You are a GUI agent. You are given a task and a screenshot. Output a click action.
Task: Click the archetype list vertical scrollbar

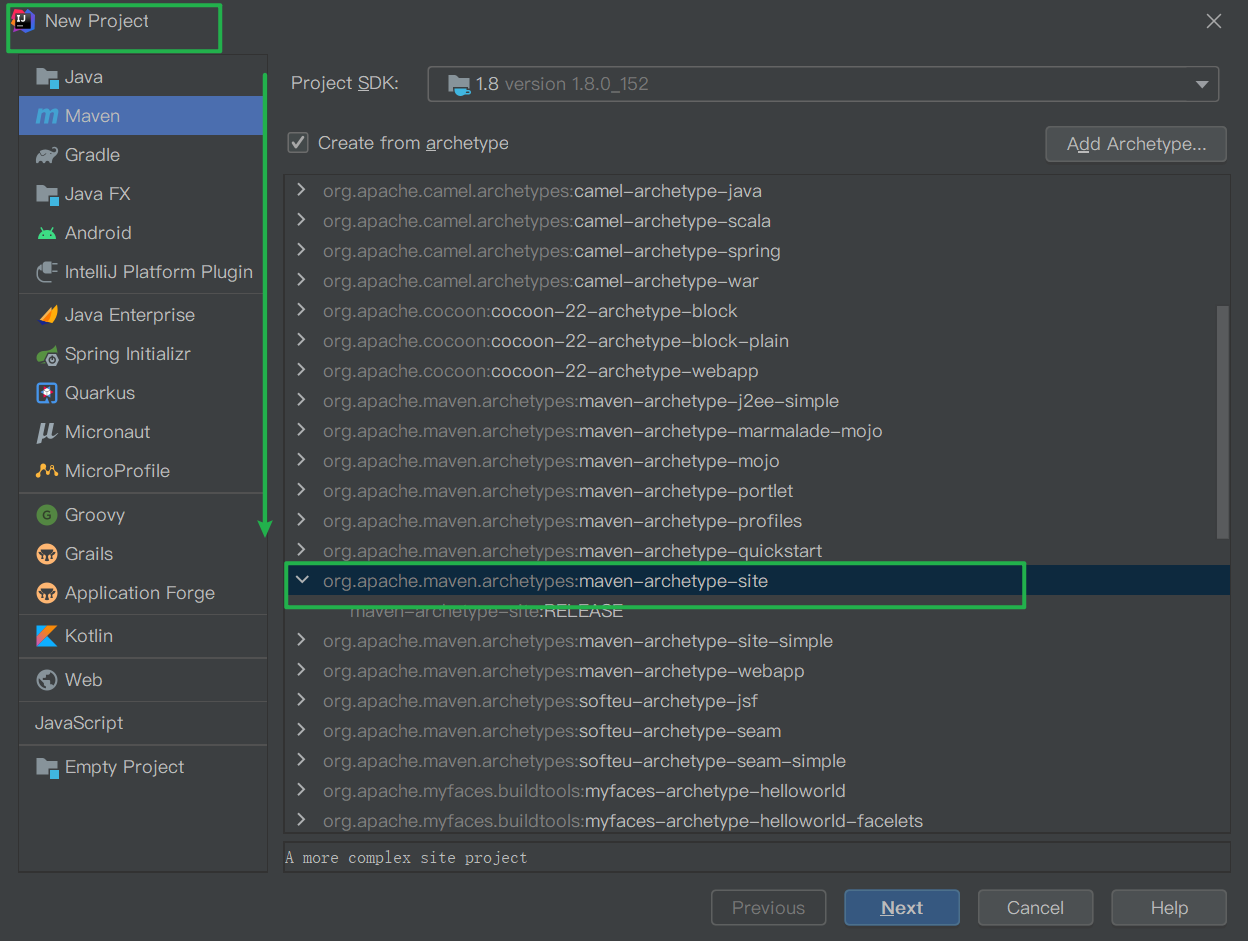(1222, 422)
